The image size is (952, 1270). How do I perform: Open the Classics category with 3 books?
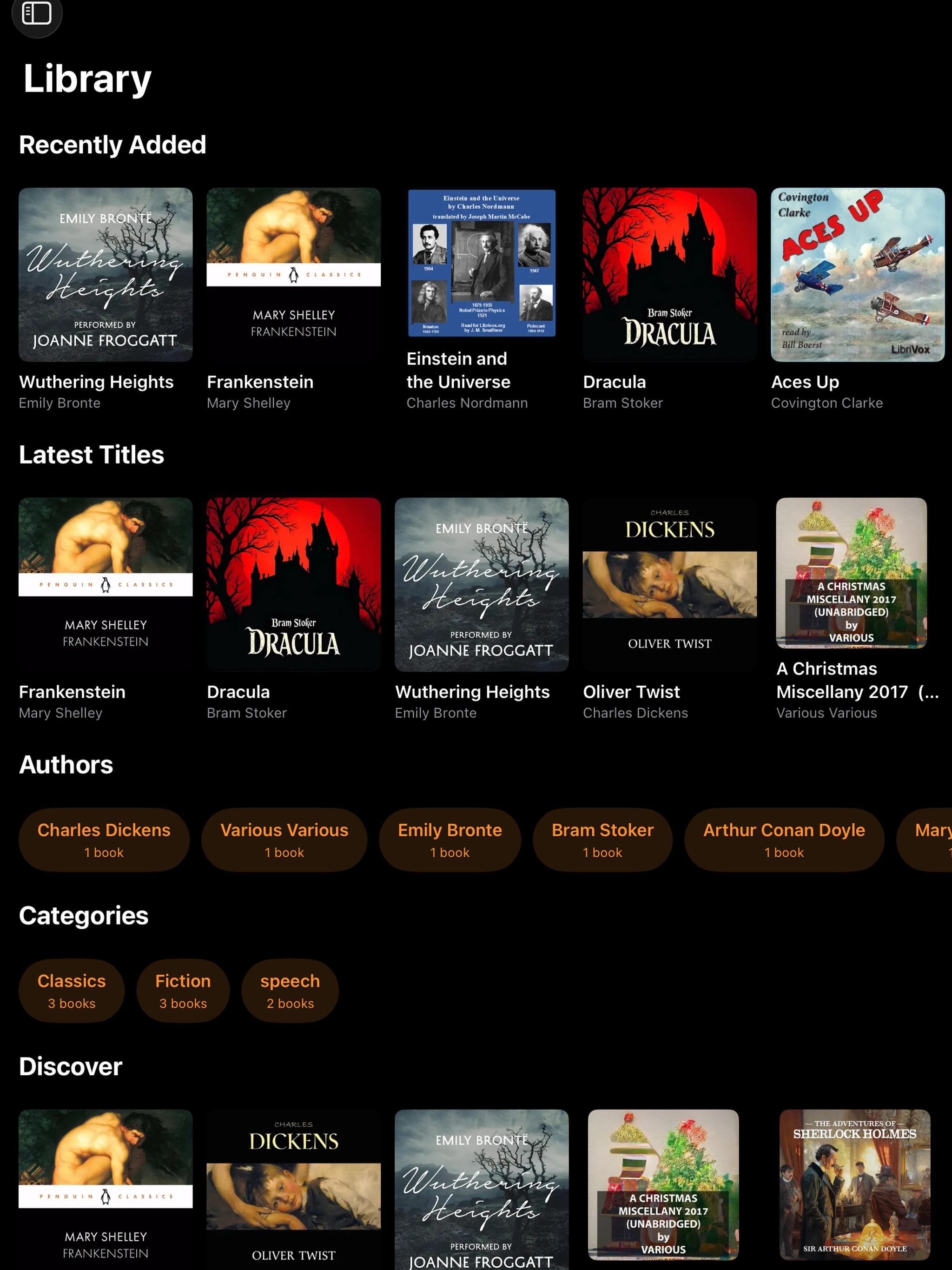(x=72, y=991)
